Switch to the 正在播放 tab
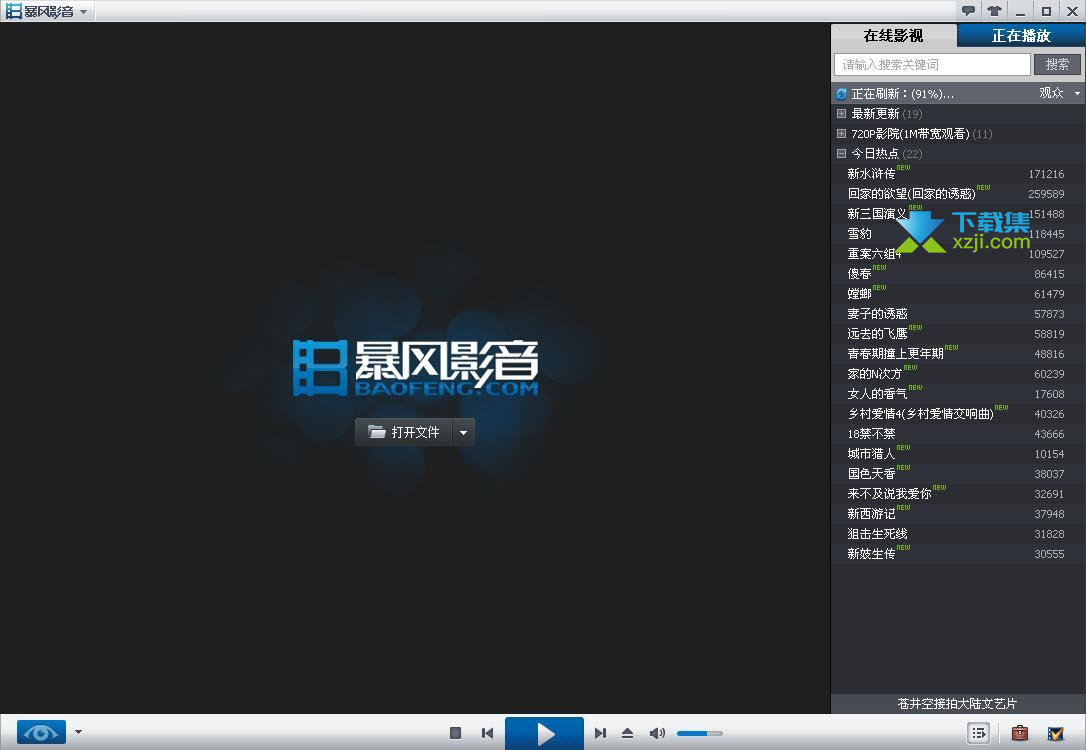Screen dimensions: 1086x750 (x=1021, y=35)
